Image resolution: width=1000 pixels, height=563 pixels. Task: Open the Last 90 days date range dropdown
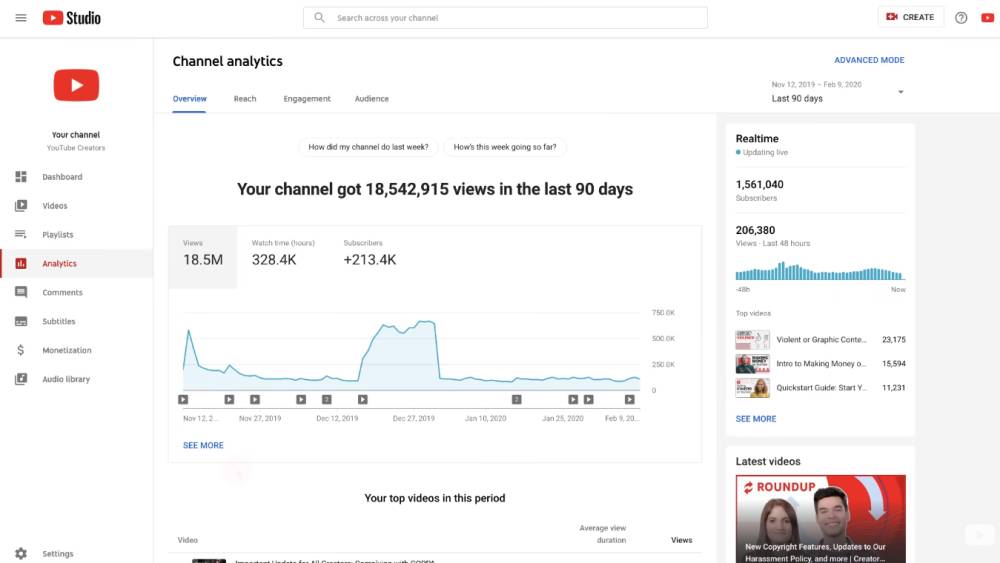[837, 92]
